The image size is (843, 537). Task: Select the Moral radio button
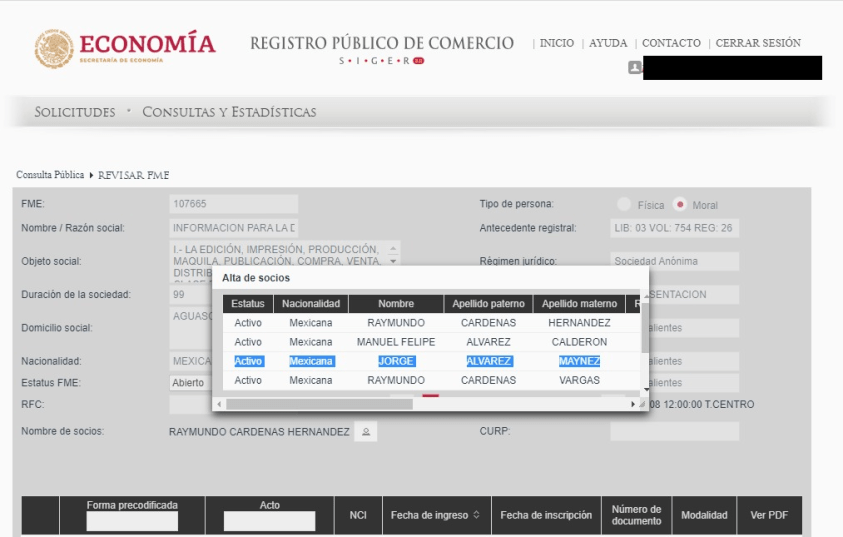(680, 205)
